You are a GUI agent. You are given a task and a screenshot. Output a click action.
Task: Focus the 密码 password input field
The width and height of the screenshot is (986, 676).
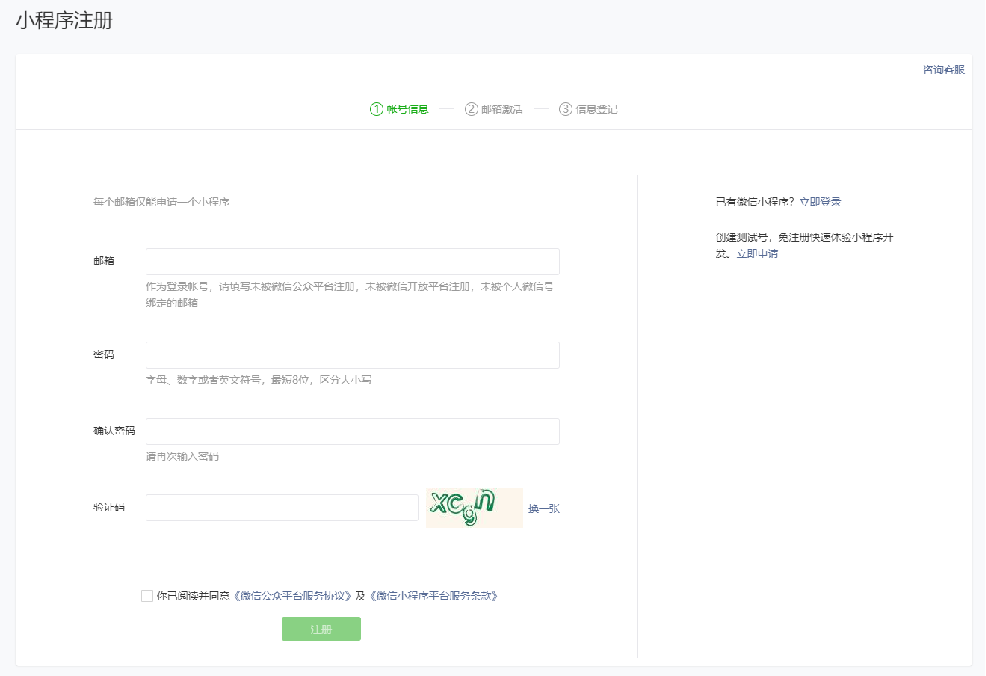[x=352, y=355]
